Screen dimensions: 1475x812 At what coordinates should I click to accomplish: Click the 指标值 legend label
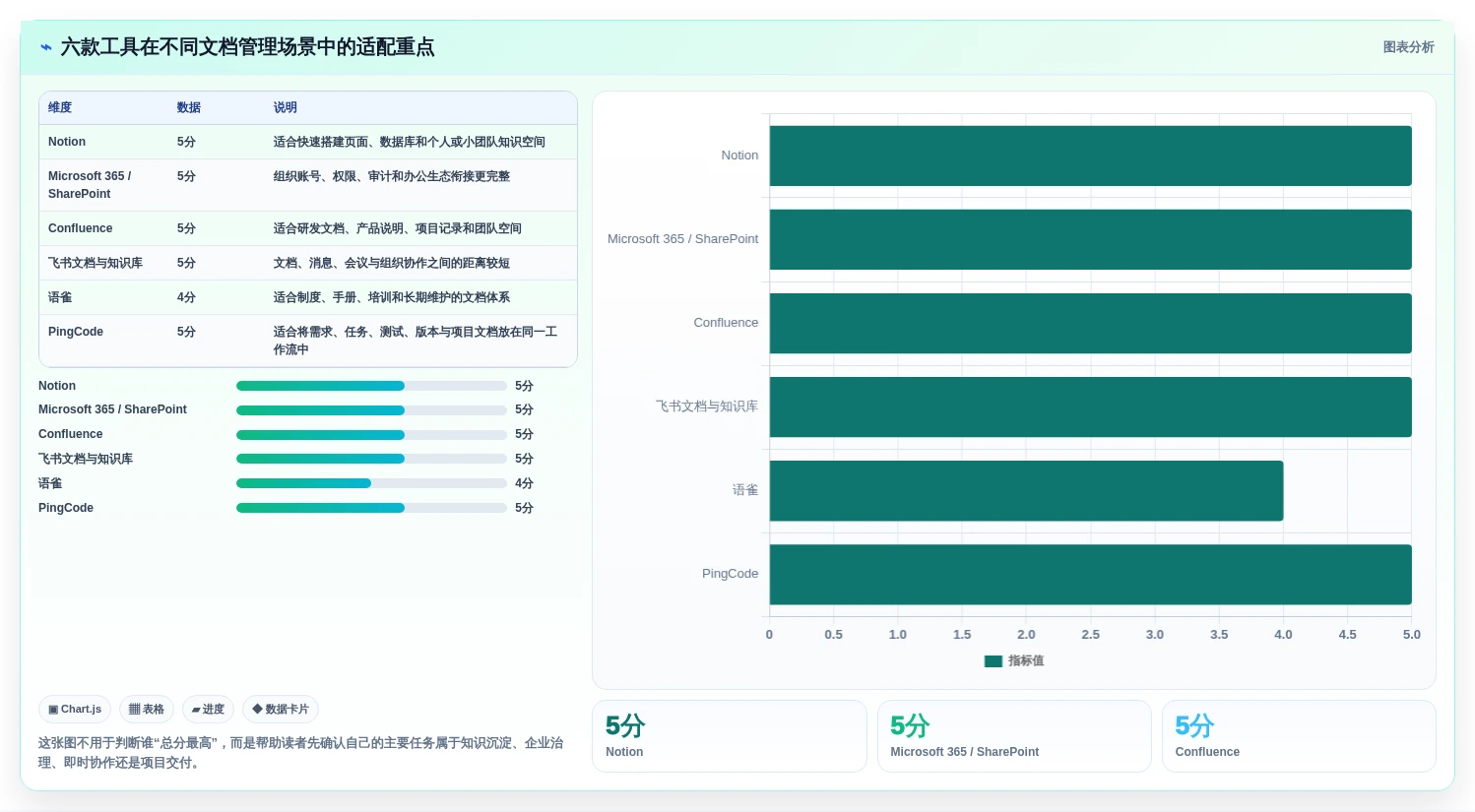(x=1026, y=661)
